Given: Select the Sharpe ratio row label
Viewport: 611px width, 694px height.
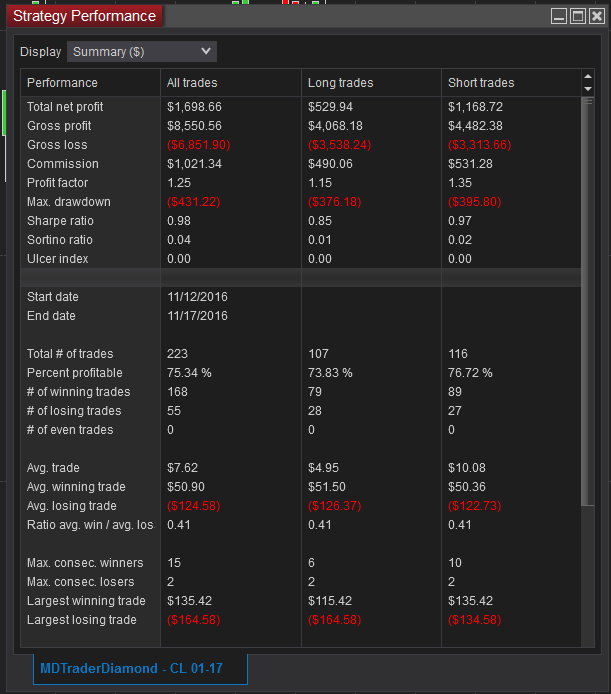Looking at the screenshot, I should pyautogui.click(x=60, y=221).
